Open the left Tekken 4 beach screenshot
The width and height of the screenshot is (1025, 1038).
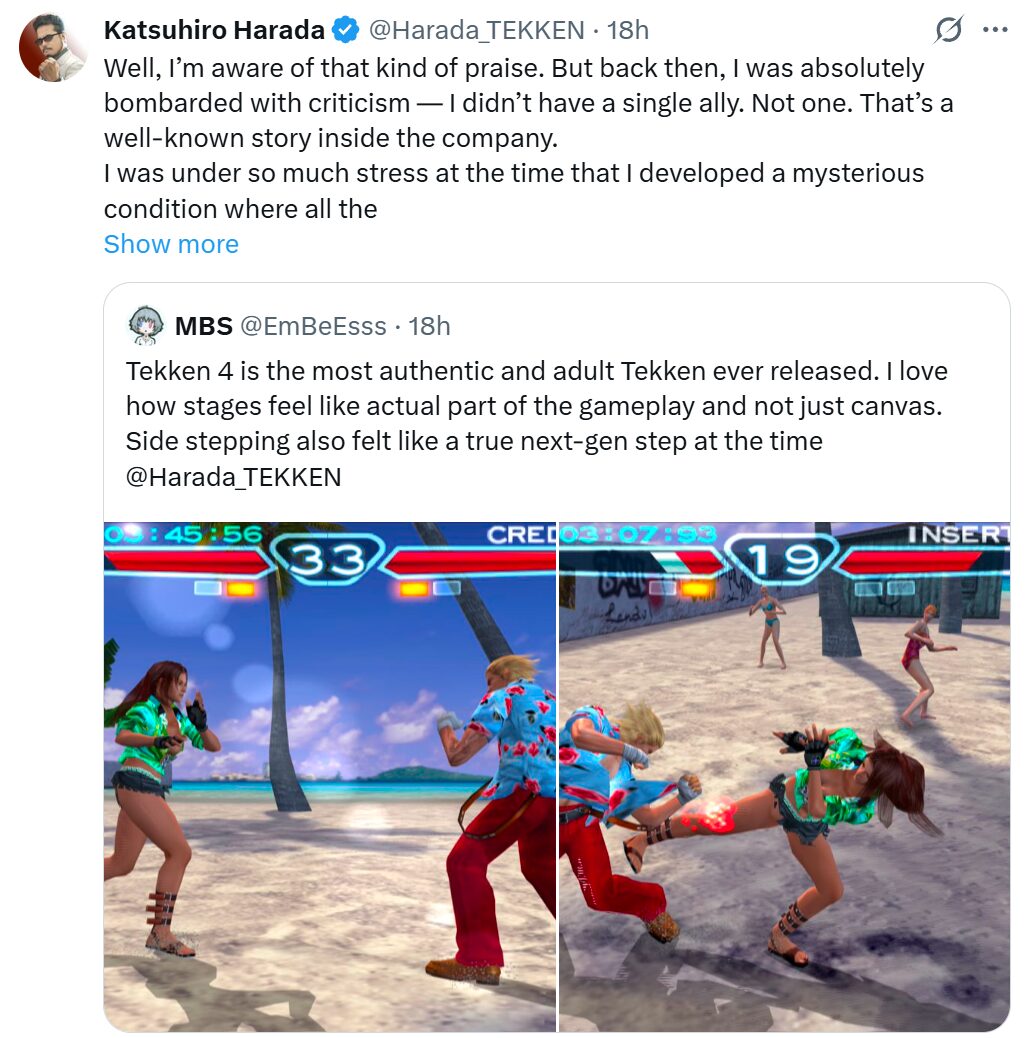330,777
